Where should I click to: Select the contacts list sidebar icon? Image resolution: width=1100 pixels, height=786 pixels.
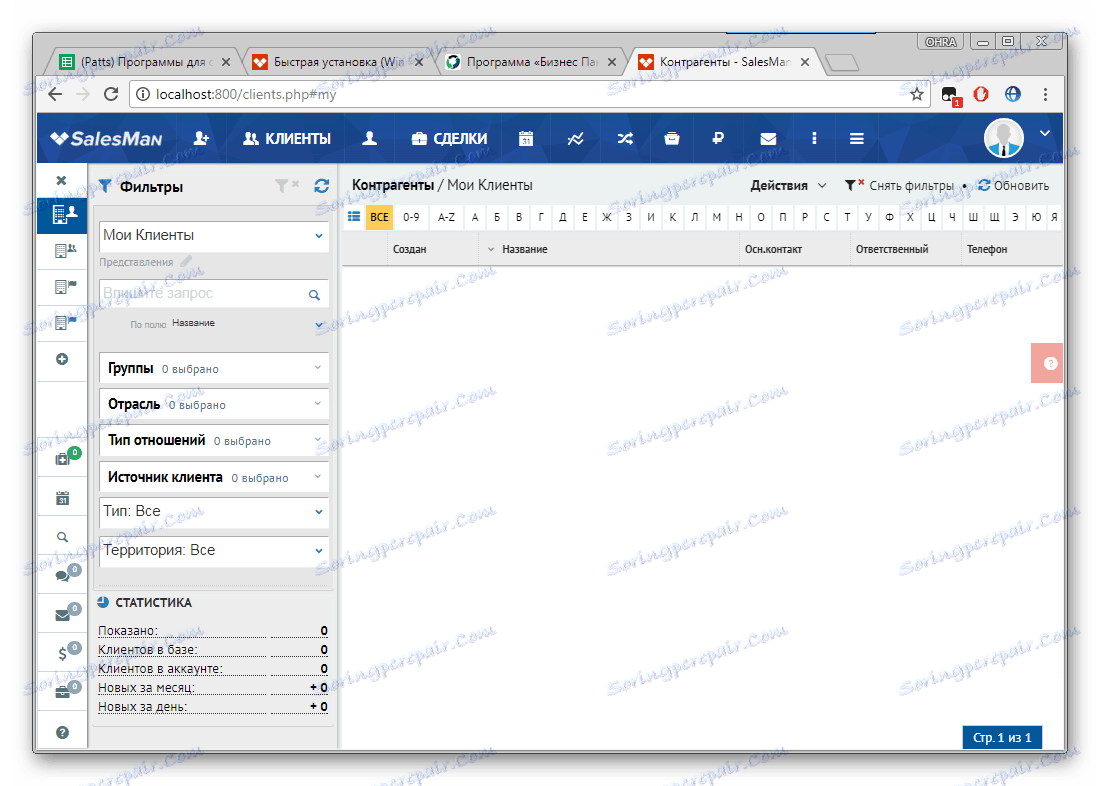point(65,250)
